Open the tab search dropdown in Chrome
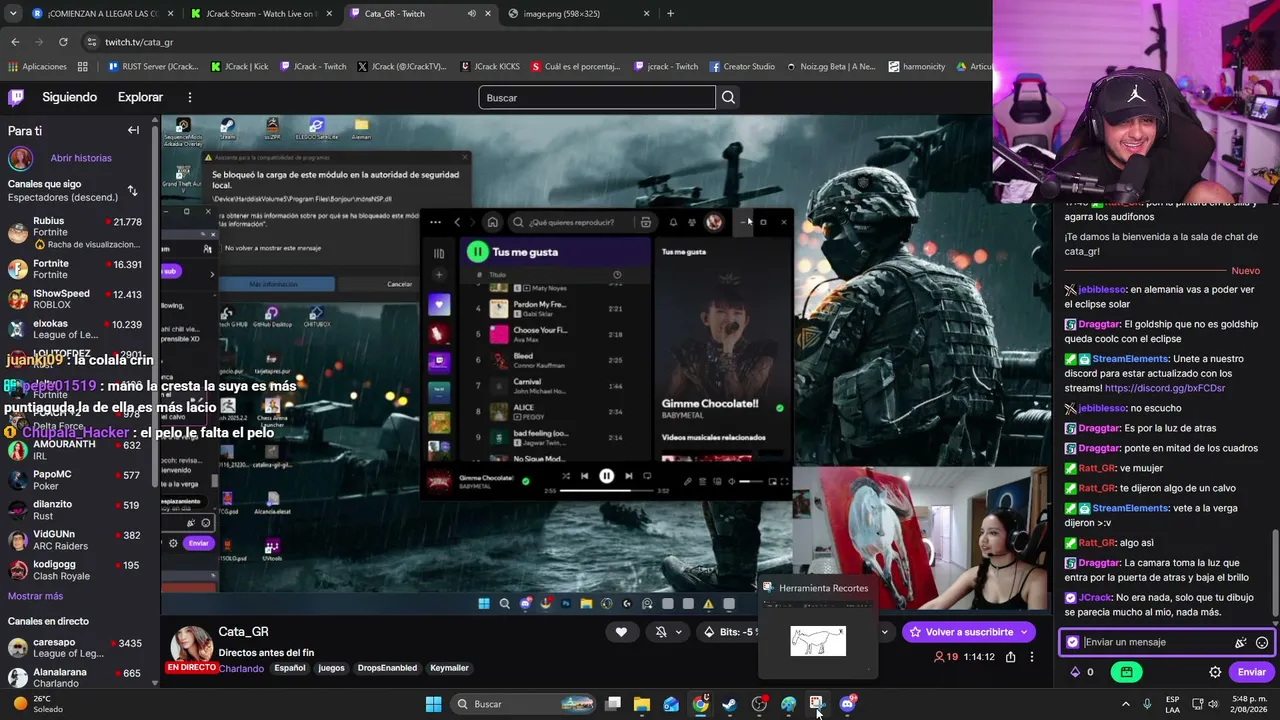The width and height of the screenshot is (1280, 720). click(x=13, y=14)
